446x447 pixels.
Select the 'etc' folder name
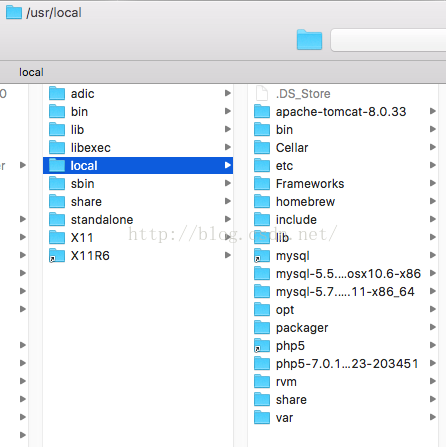[x=284, y=166]
